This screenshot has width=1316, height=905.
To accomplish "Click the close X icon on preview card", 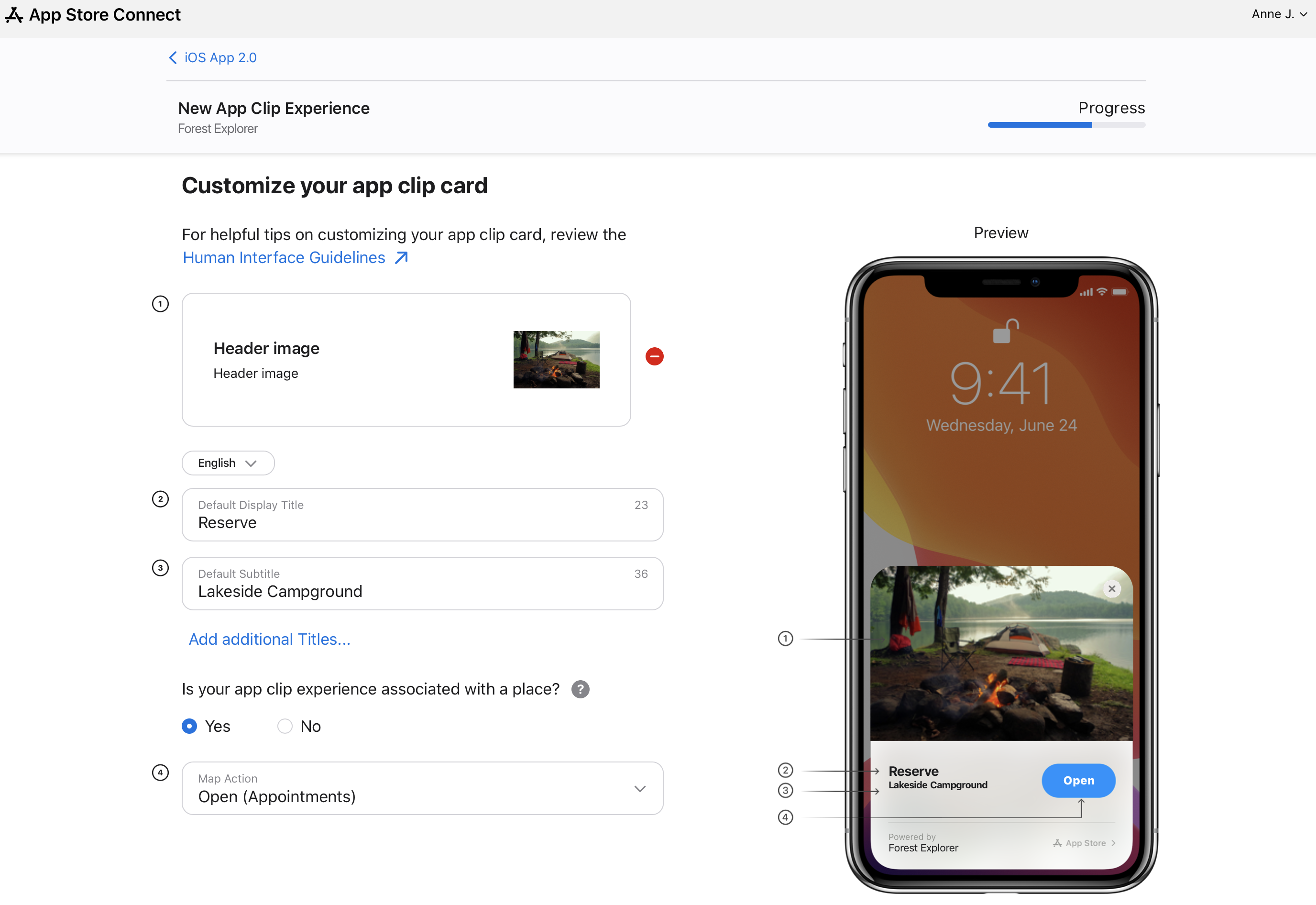I will [1112, 588].
